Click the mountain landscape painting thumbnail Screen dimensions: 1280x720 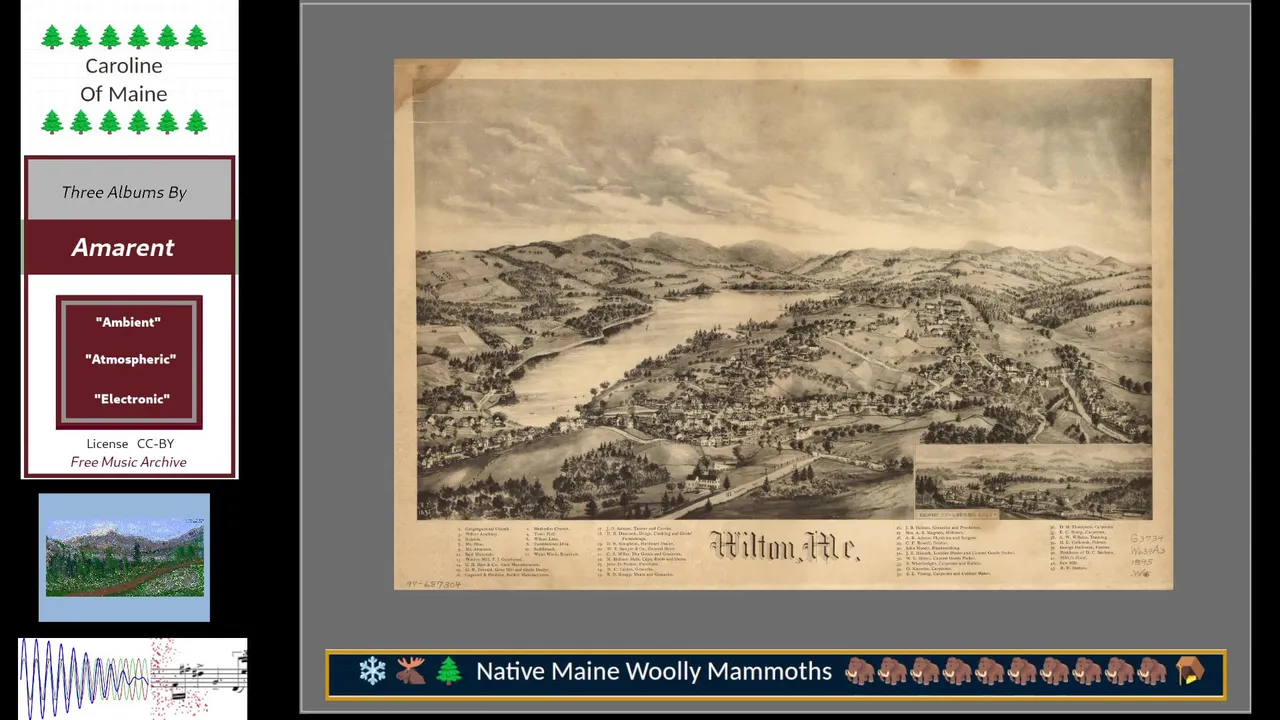pyautogui.click(x=124, y=557)
